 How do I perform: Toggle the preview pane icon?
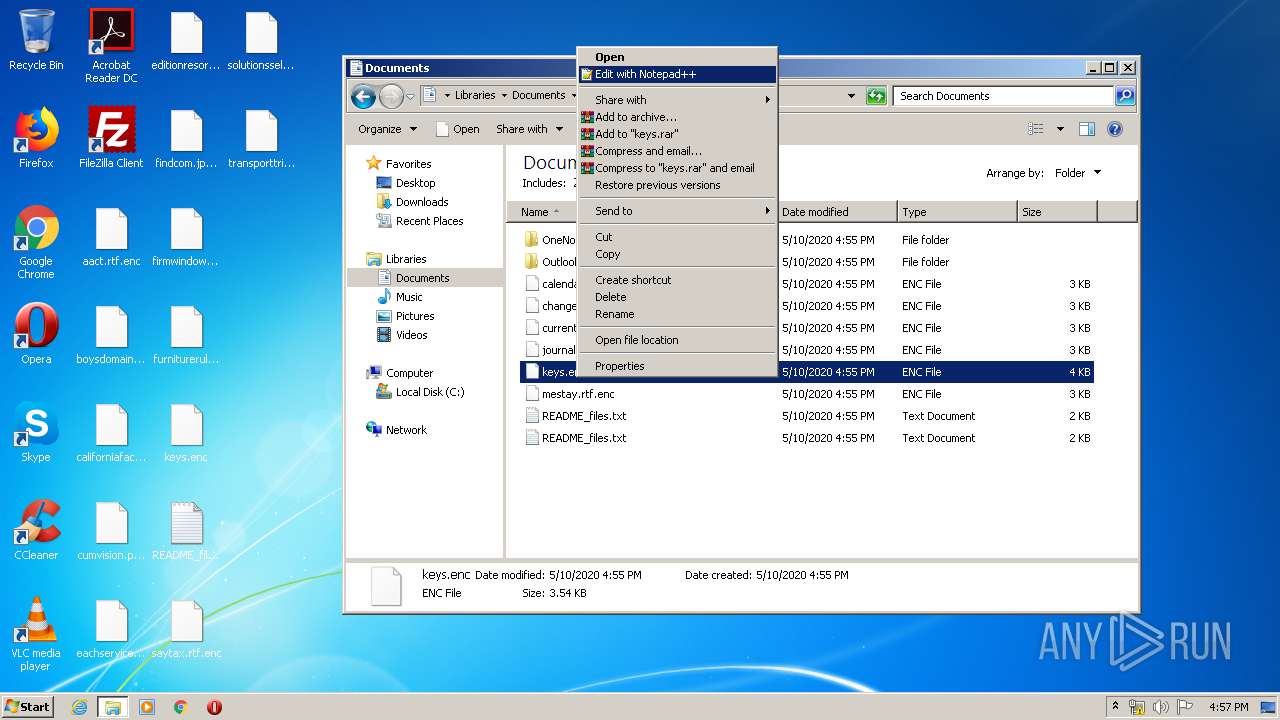click(x=1087, y=129)
